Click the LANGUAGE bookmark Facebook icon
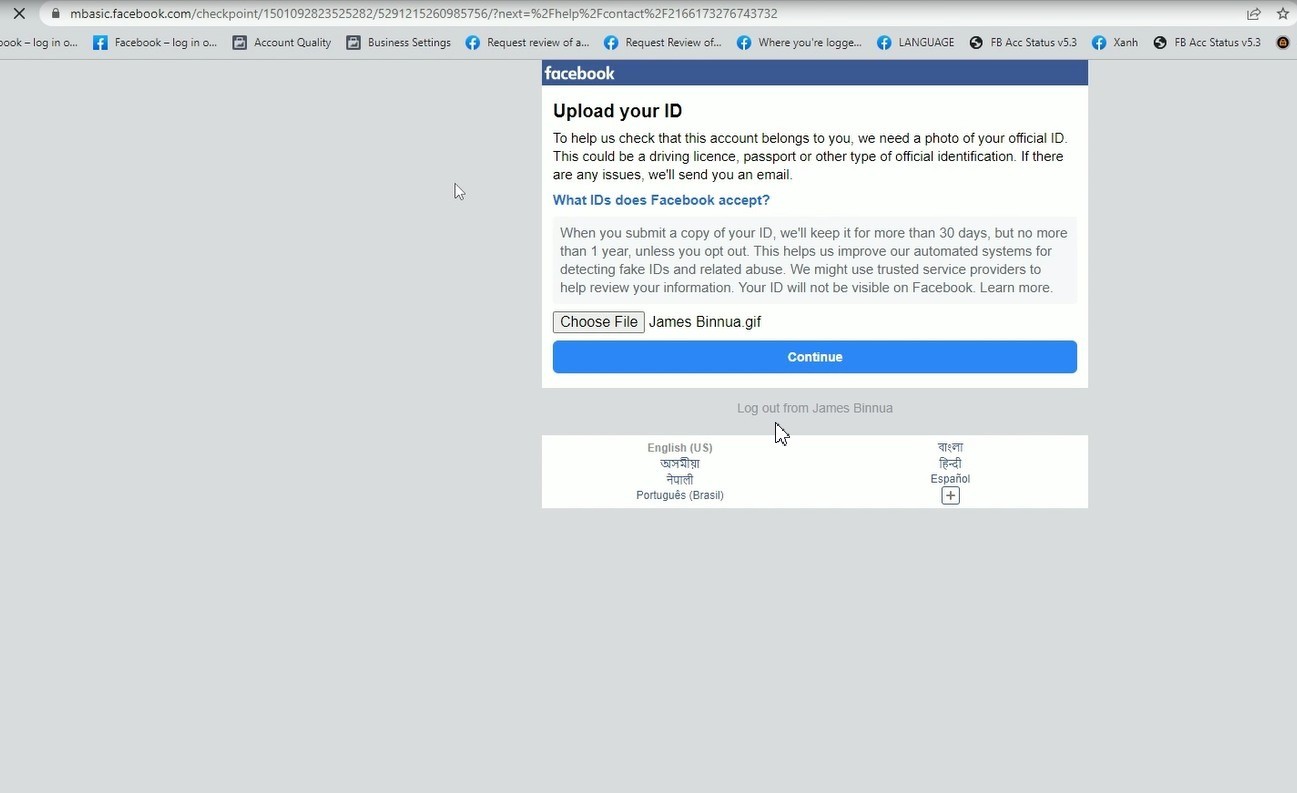The width and height of the screenshot is (1297, 793). [x=884, y=43]
